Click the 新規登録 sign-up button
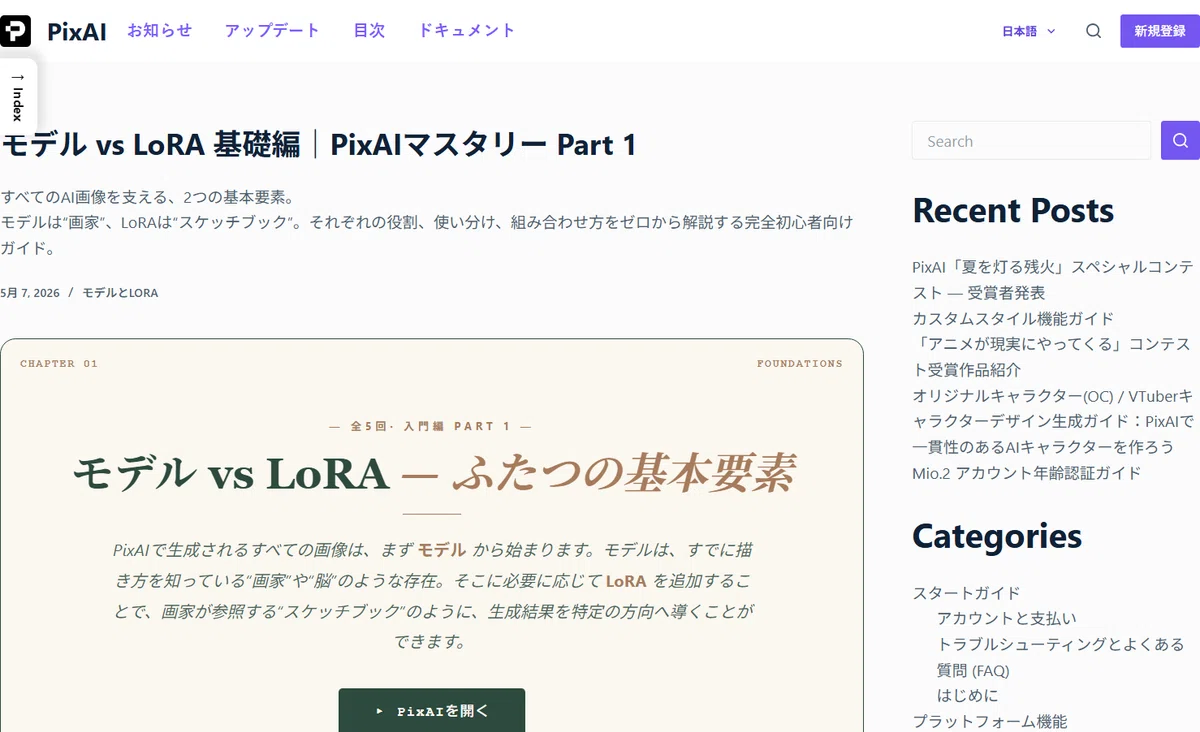Screen dimensions: 1200x732 tap(1160, 31)
